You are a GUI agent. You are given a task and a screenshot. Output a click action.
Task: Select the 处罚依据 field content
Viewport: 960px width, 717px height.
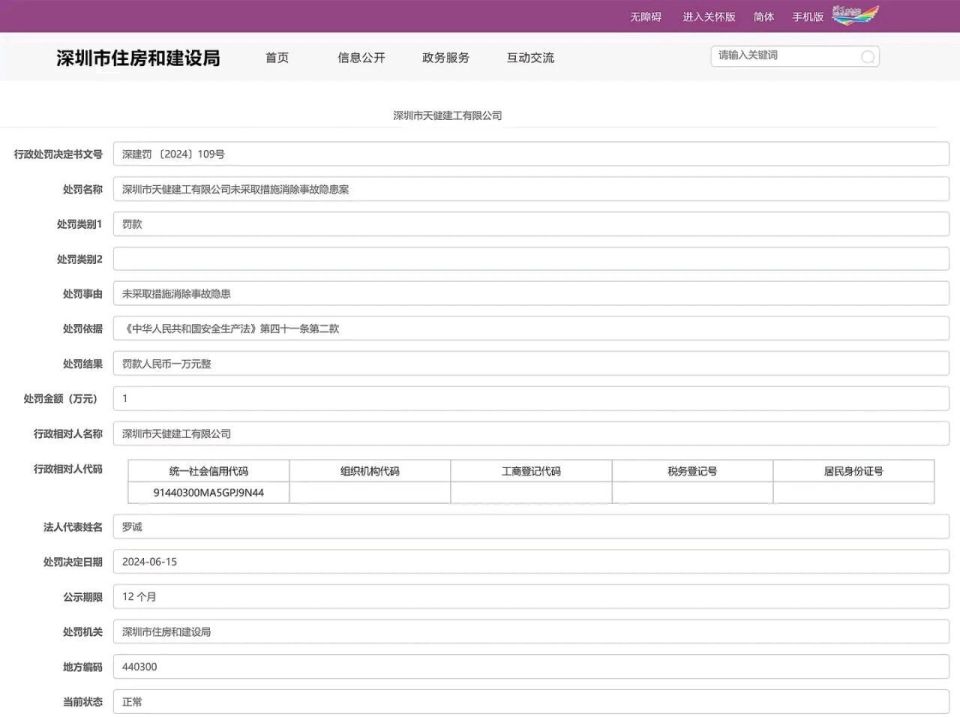click(532, 328)
